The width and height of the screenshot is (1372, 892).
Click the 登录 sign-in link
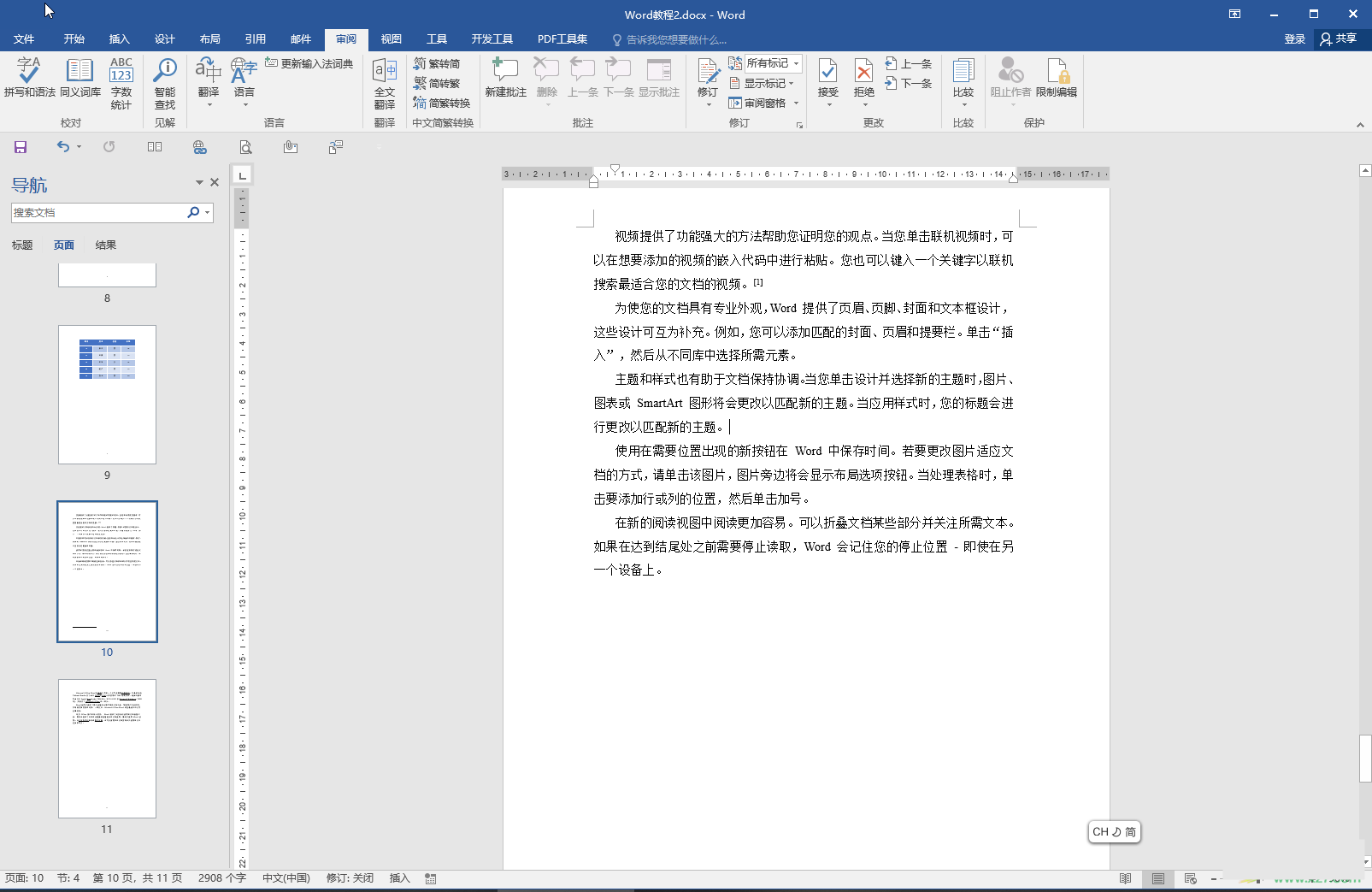[1295, 39]
